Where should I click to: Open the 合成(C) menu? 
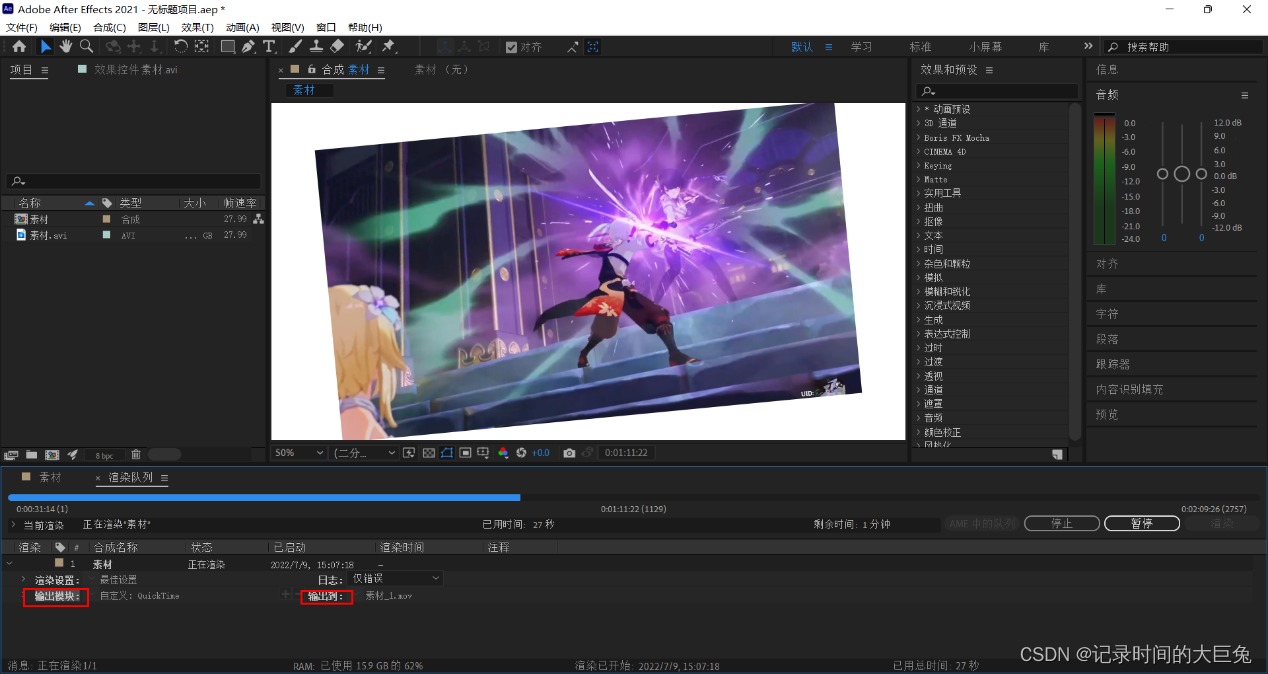pyautogui.click(x=109, y=27)
